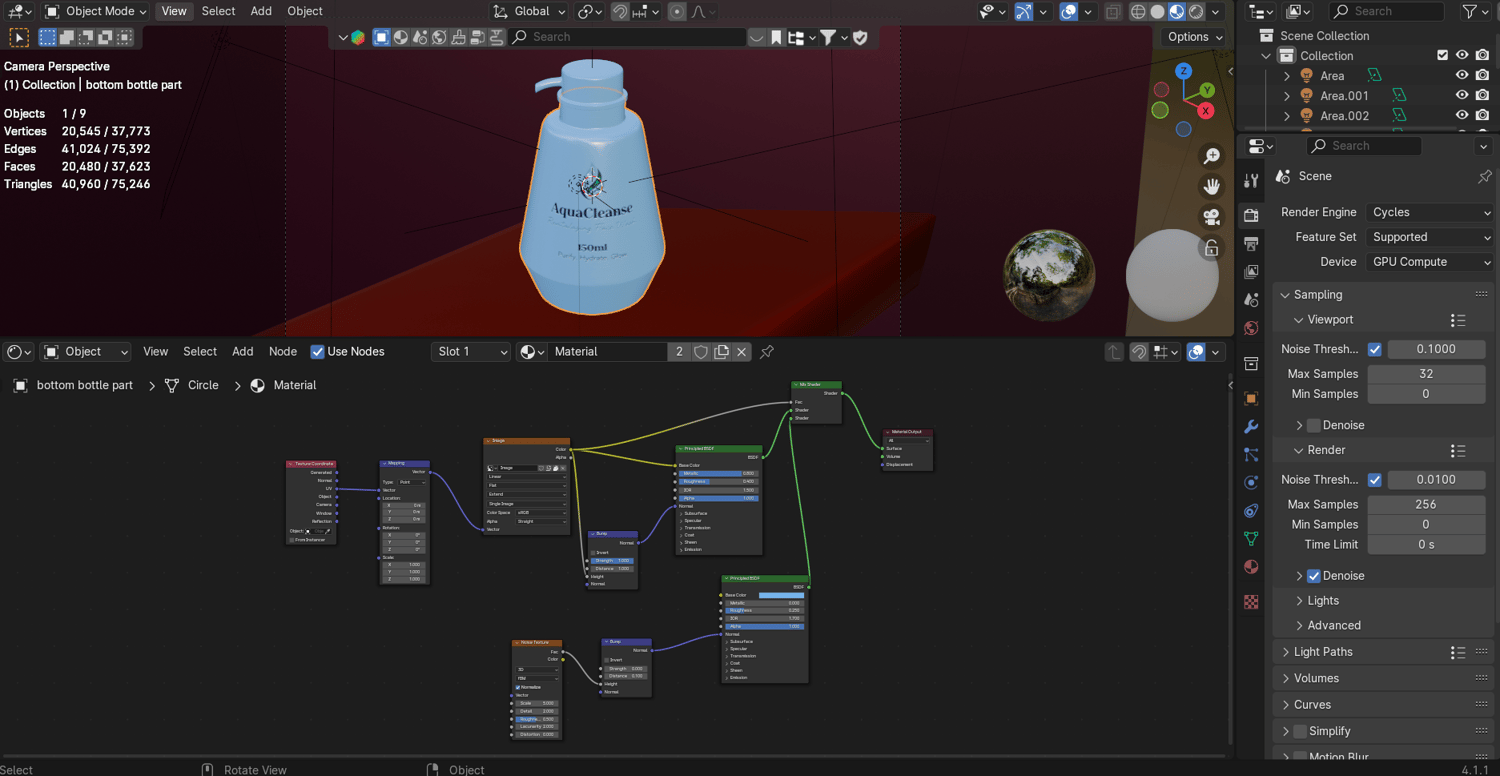
Task: Switch viewport to material preview shading
Action: point(1177,12)
